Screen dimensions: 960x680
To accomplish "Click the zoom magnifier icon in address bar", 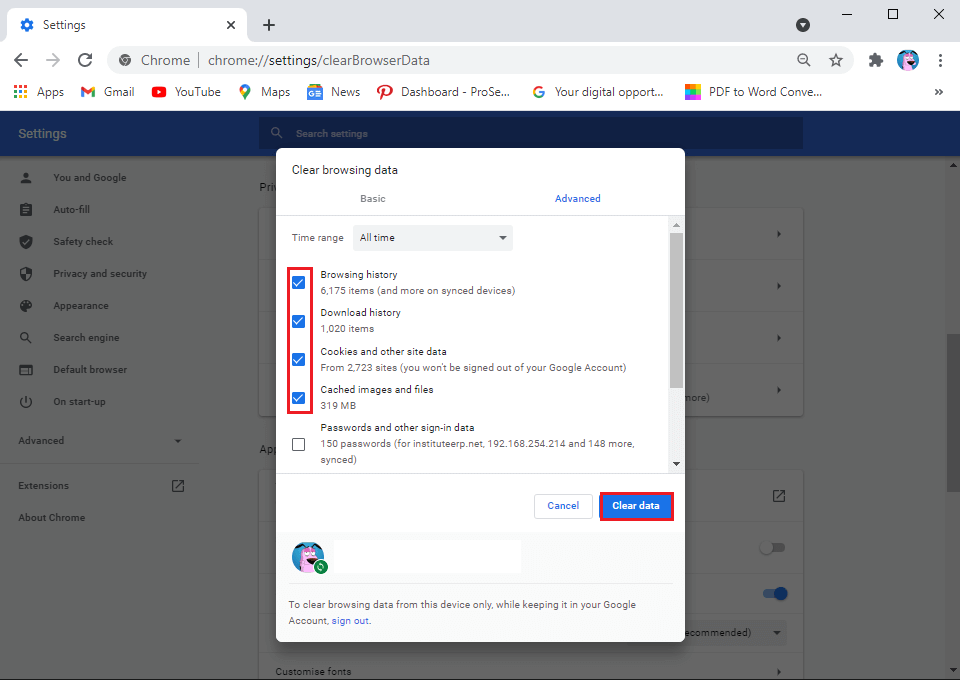I will [x=804, y=60].
